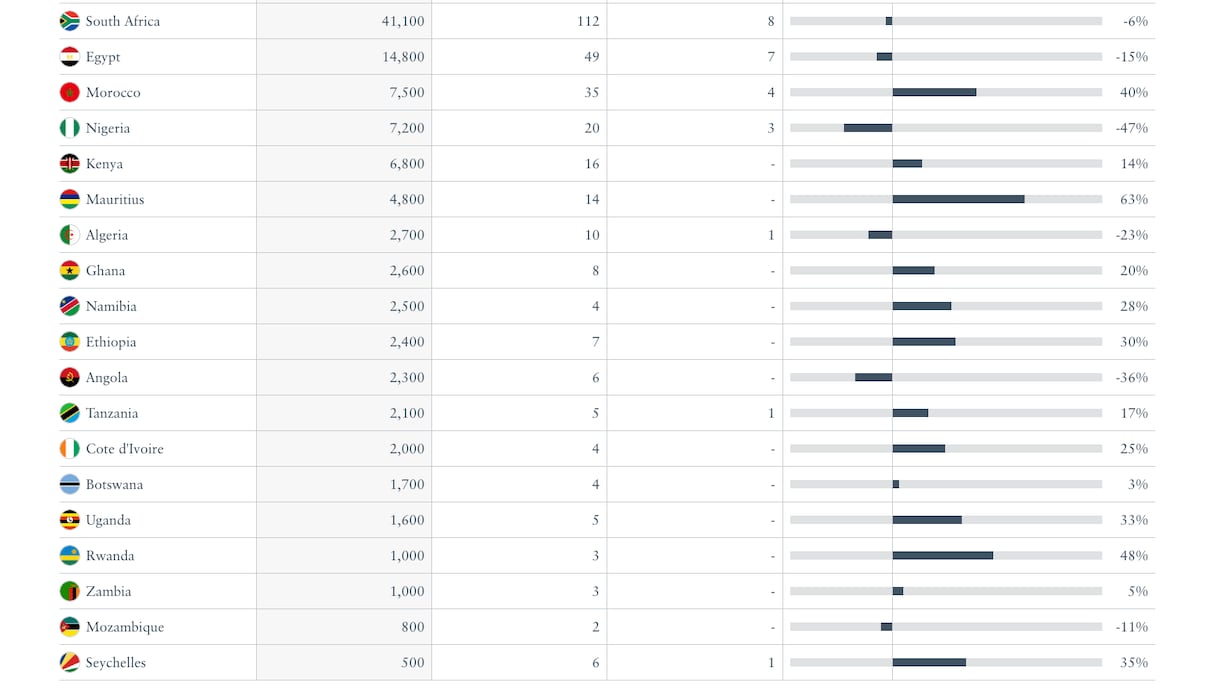
Task: Click Mauritius 63% growth bar
Action: click(958, 199)
